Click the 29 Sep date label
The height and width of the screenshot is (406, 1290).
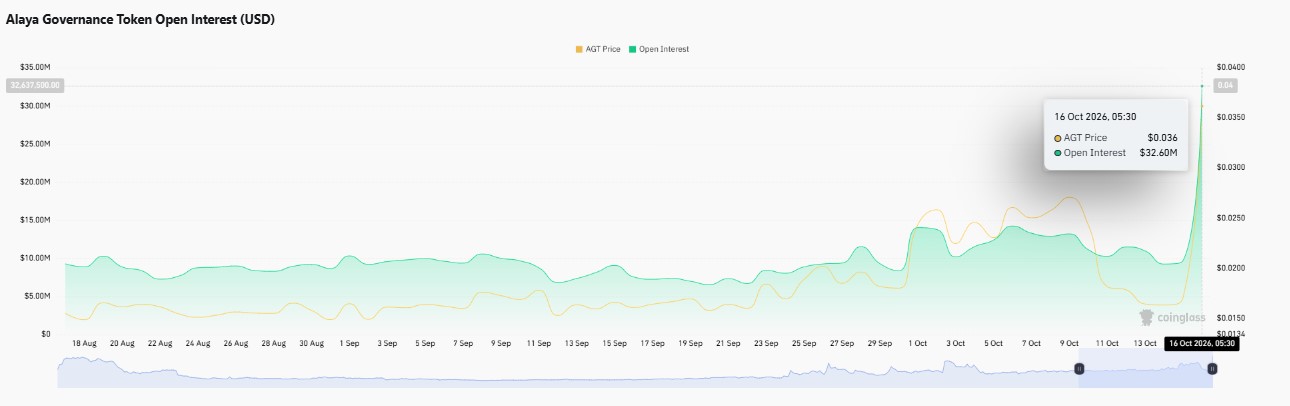tap(879, 343)
